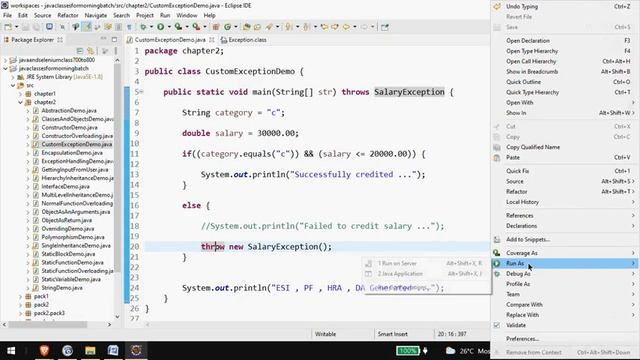The height and width of the screenshot is (360, 640).
Task: Click the New Java Package icon
Action: pyautogui.click(x=216, y=27)
